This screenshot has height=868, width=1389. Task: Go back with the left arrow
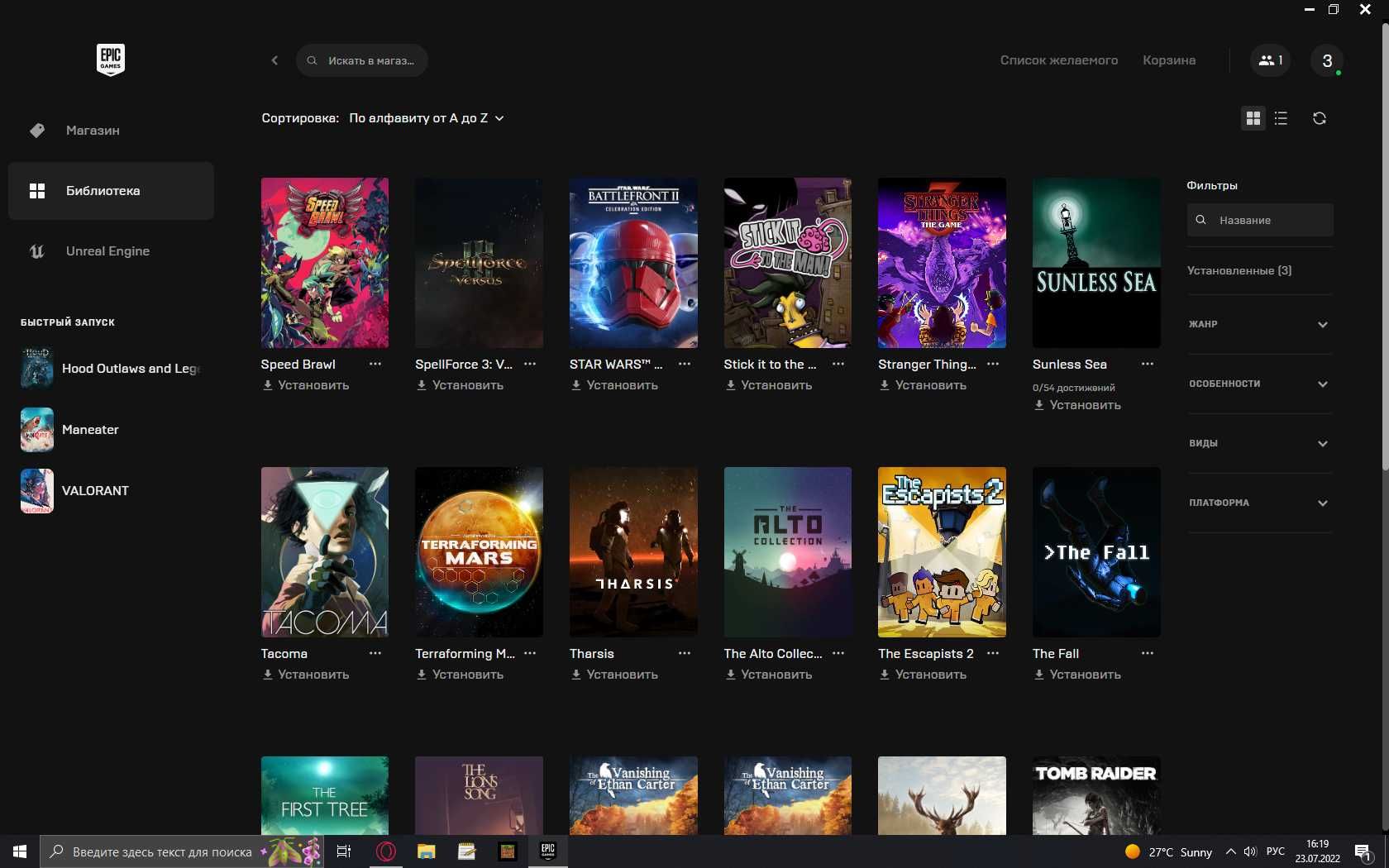pos(274,60)
